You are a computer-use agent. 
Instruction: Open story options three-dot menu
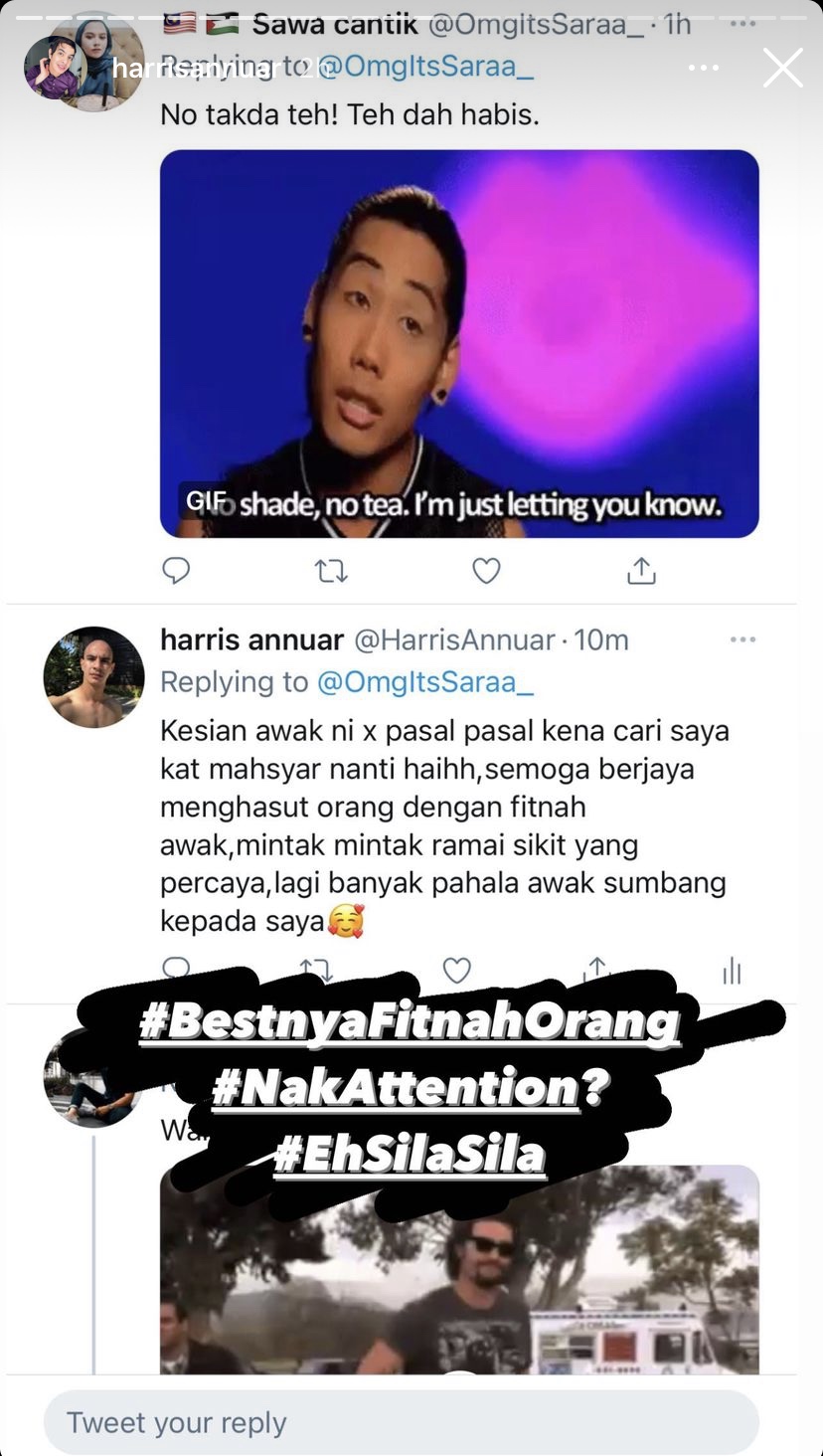point(704,68)
